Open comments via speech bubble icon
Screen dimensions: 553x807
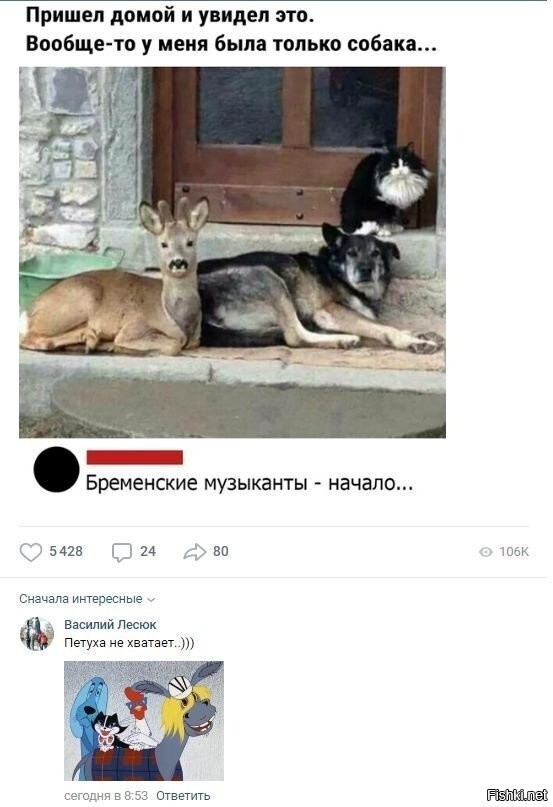(122, 552)
